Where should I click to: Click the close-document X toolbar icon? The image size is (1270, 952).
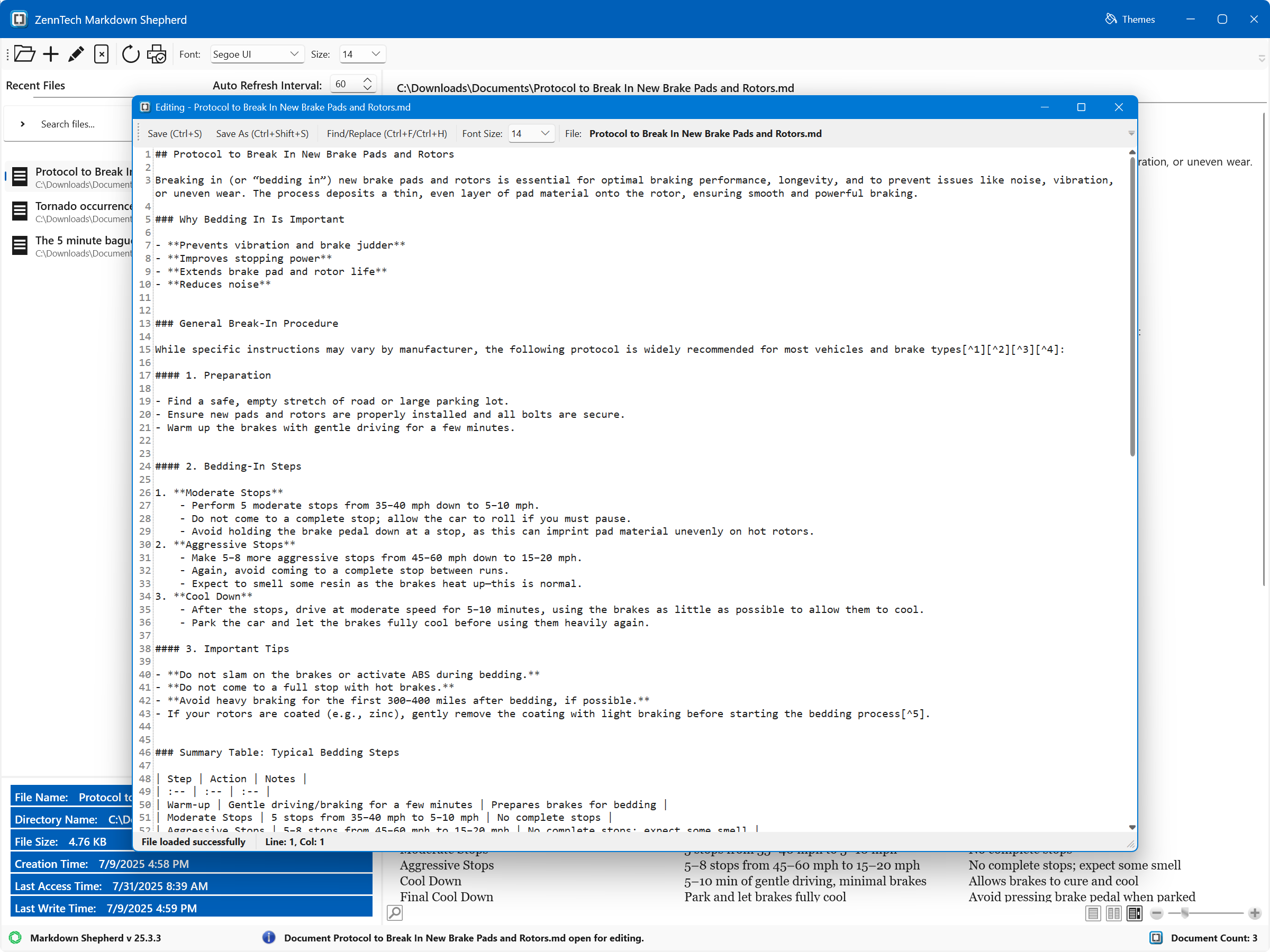point(101,53)
